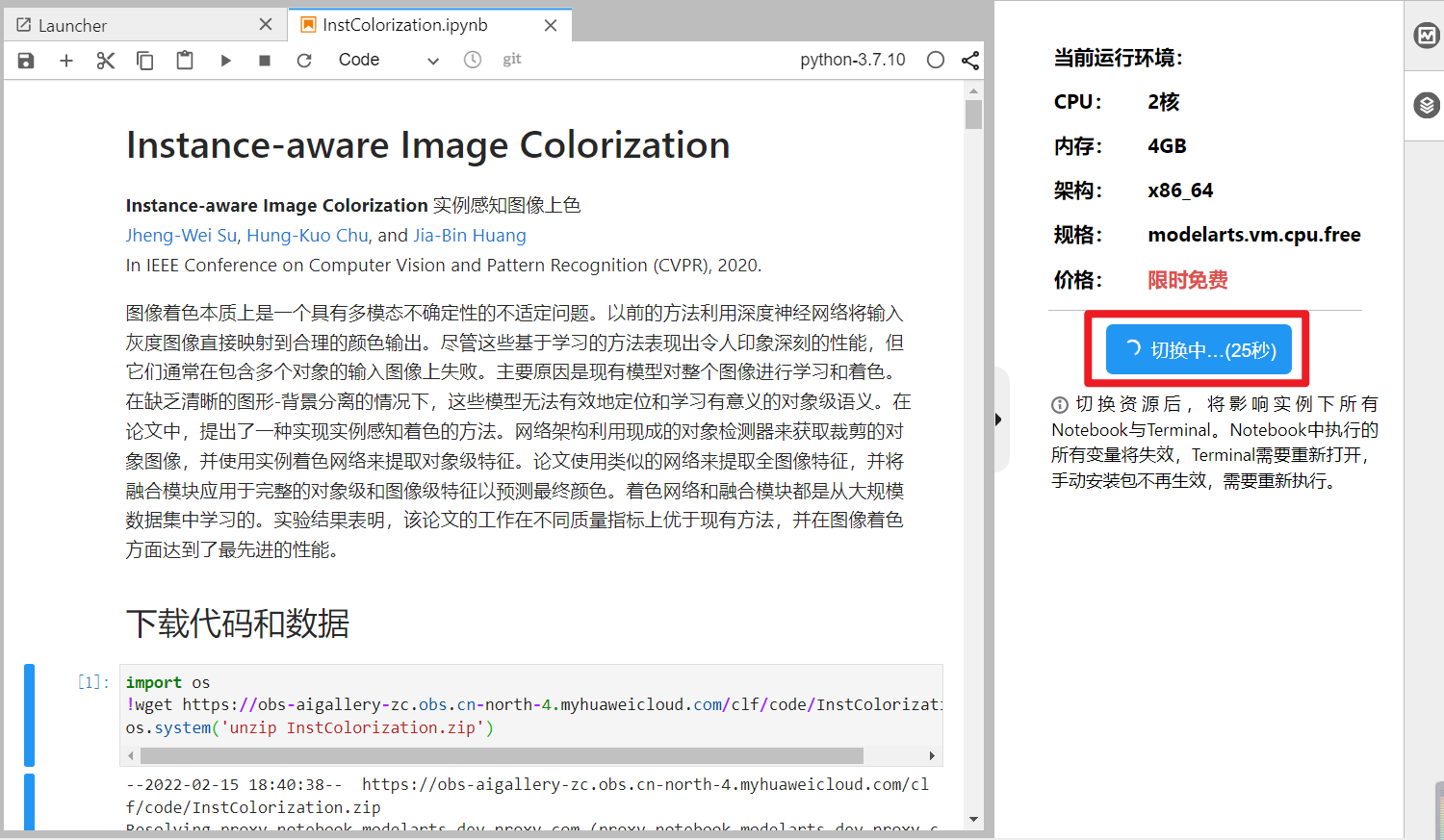Click the clock history icon in the toolbar

(473, 60)
